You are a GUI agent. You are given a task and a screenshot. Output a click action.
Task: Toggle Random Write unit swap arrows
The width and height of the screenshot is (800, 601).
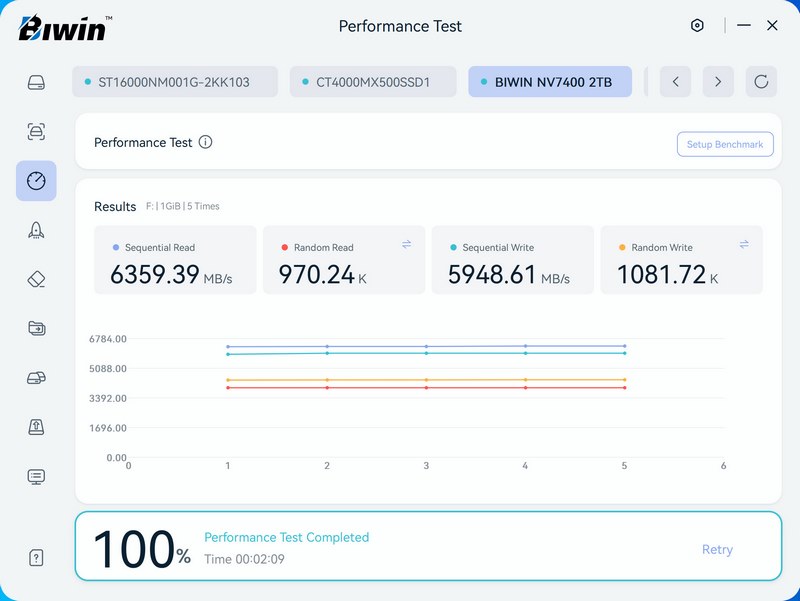744,244
